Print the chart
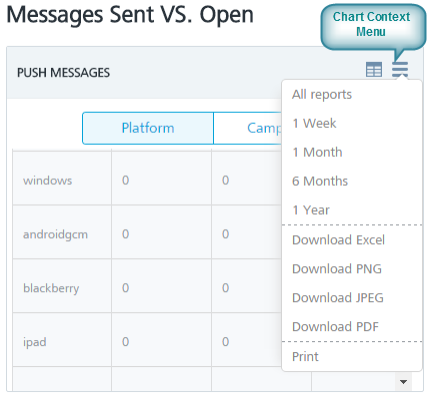 305,357
